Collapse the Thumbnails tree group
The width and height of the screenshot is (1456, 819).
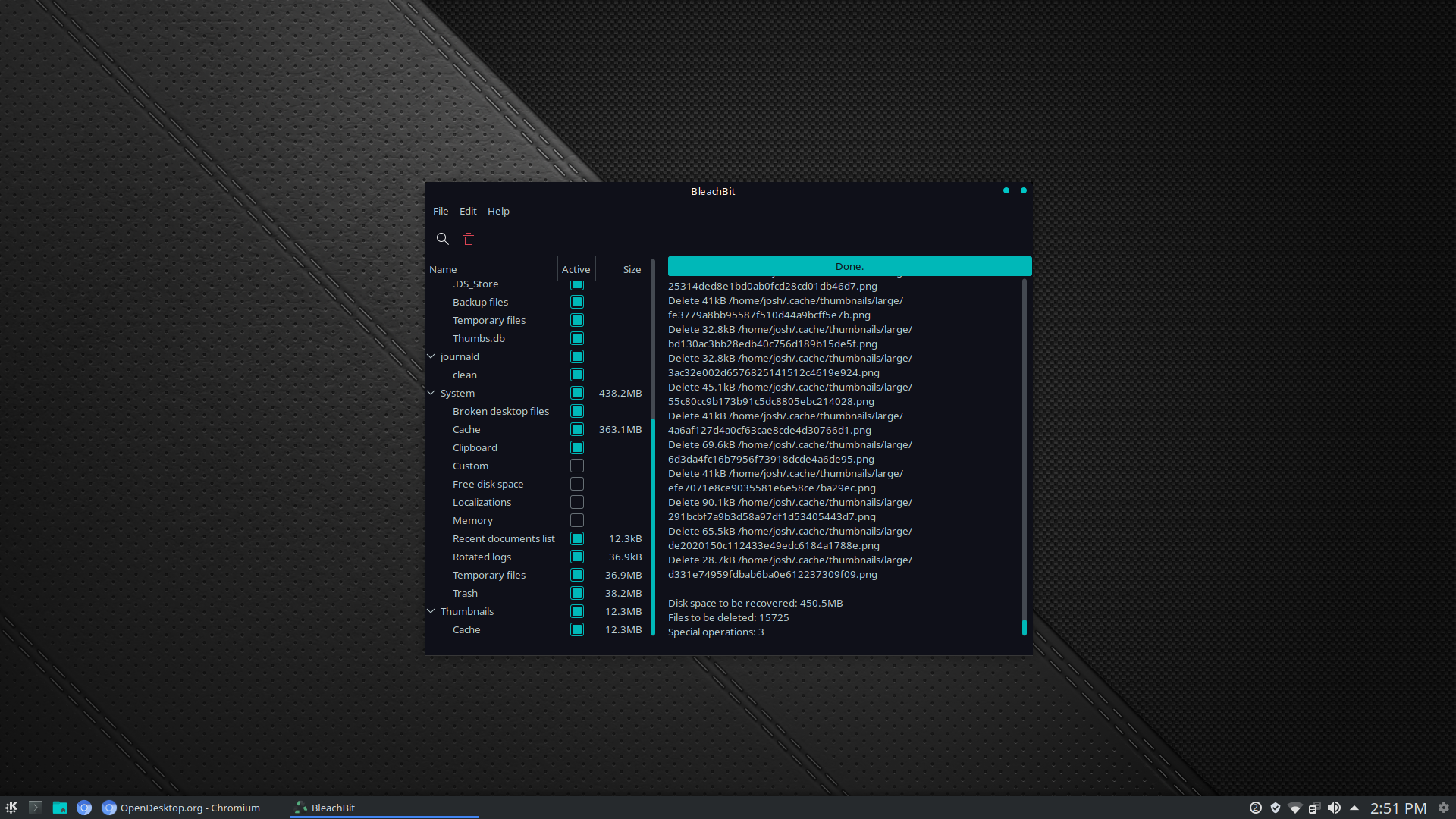coord(431,611)
